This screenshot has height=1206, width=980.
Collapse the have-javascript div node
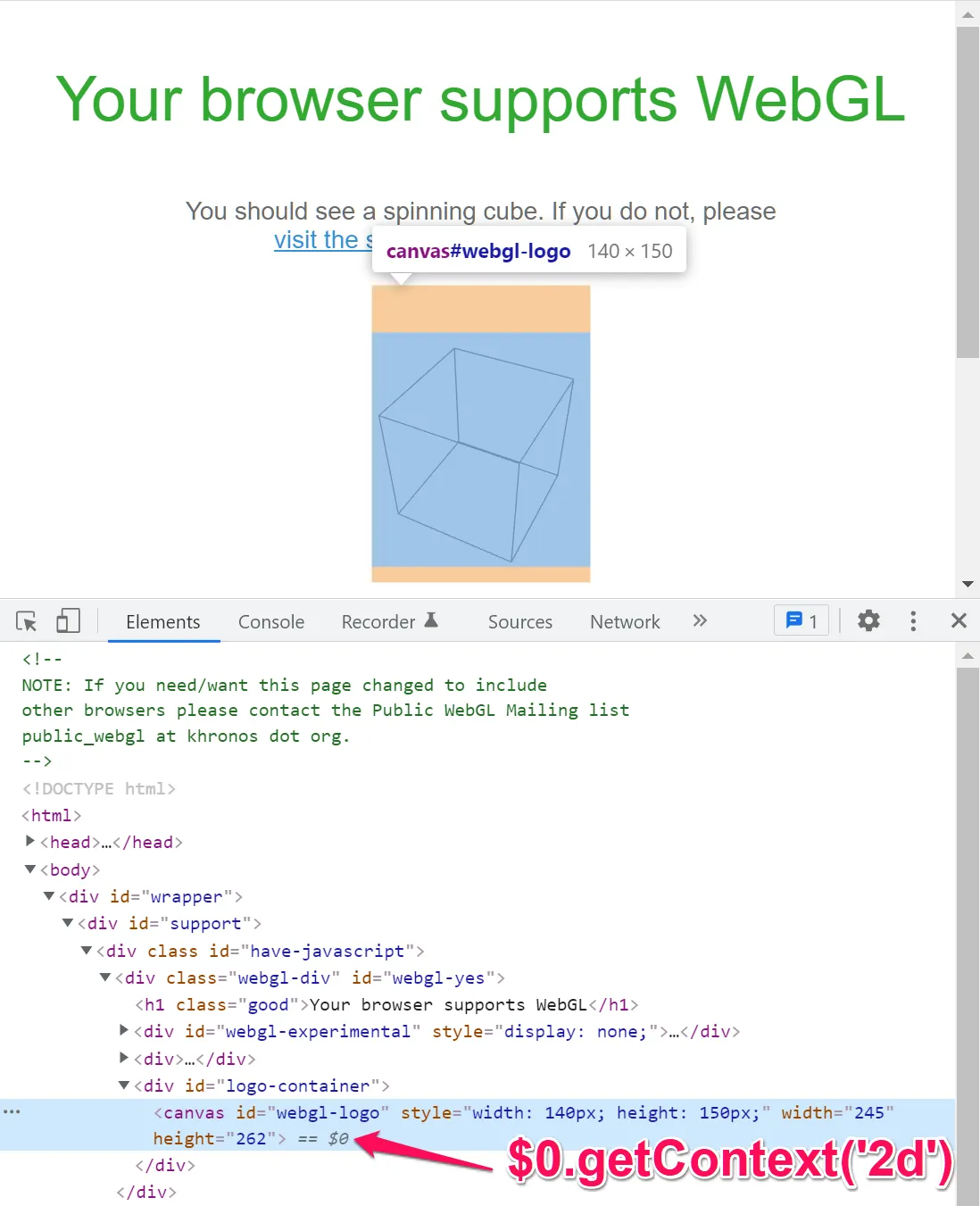(87, 950)
